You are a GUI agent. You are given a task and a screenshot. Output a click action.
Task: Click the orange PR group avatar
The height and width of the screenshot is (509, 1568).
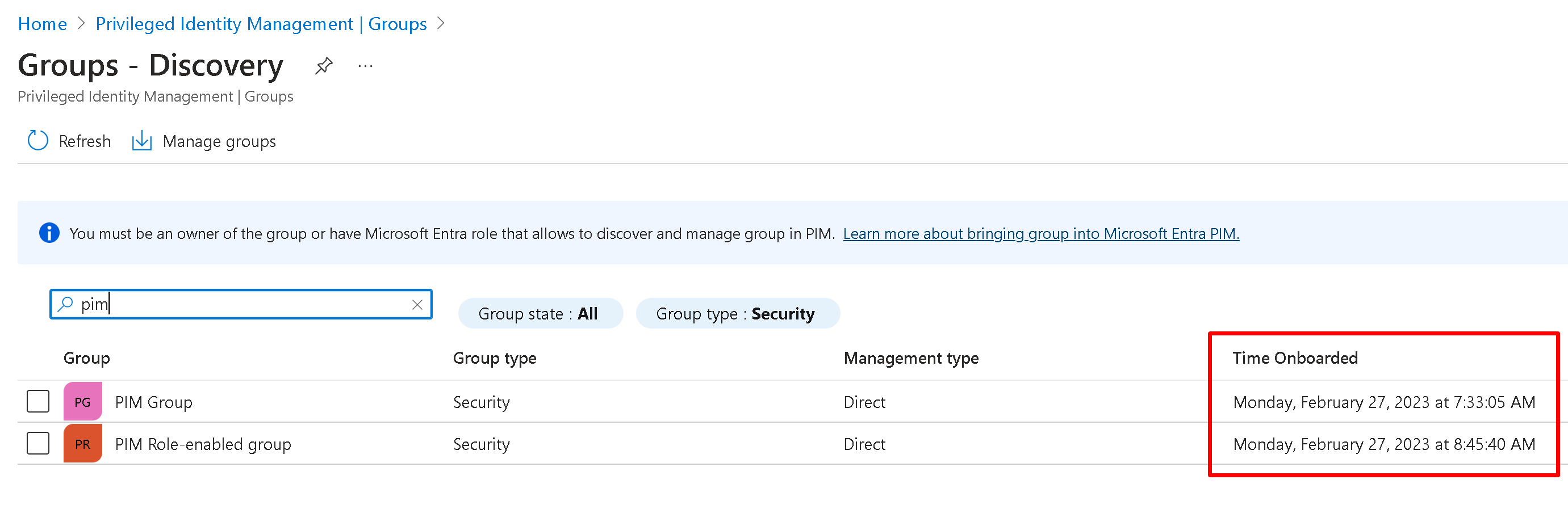pyautogui.click(x=83, y=443)
